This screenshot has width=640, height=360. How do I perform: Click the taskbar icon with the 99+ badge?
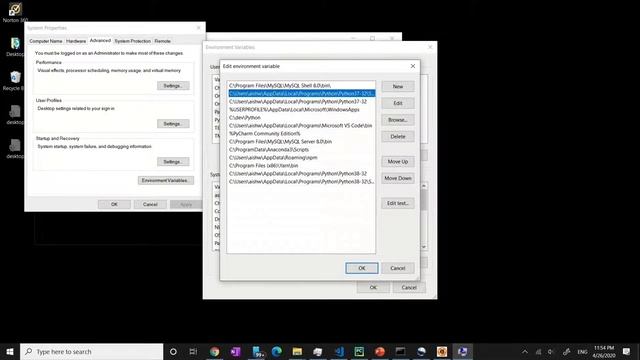tap(257, 351)
